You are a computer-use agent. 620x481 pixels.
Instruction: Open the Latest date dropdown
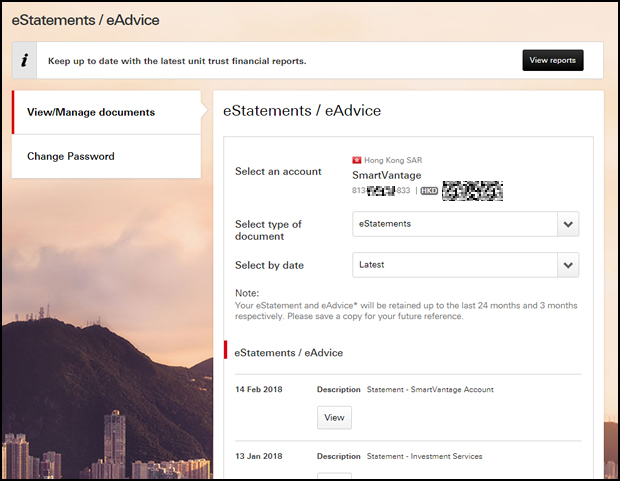point(465,265)
